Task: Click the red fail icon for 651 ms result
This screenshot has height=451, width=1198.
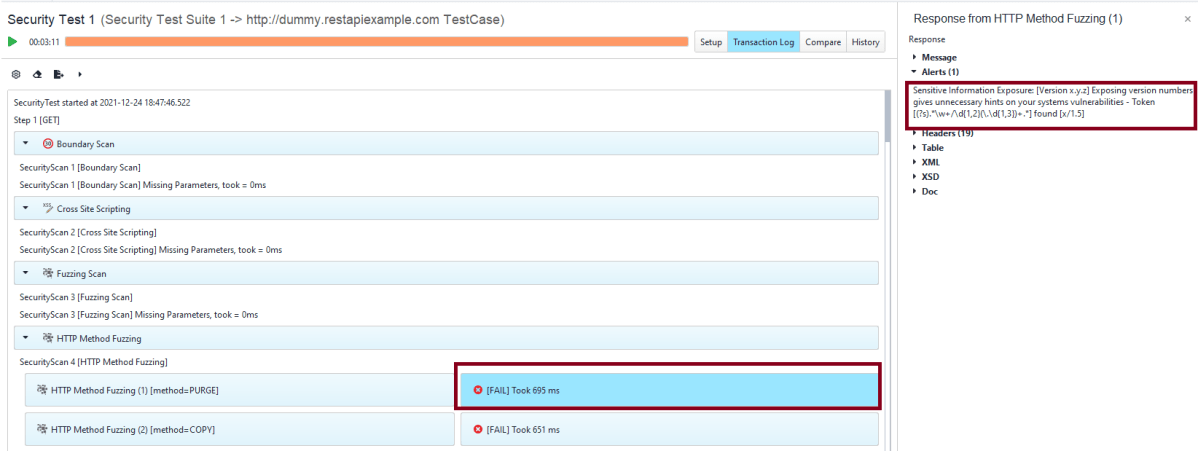Action: [477, 429]
